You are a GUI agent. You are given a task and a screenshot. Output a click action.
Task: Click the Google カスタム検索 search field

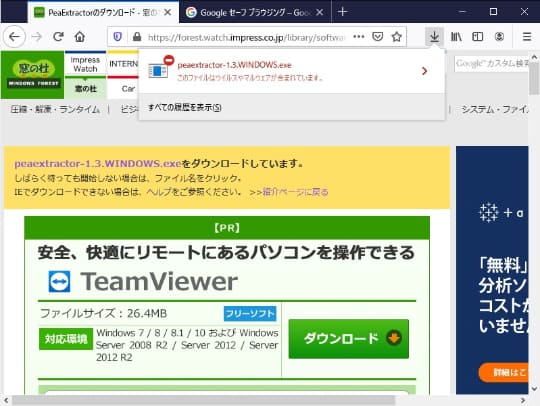pyautogui.click(x=491, y=64)
